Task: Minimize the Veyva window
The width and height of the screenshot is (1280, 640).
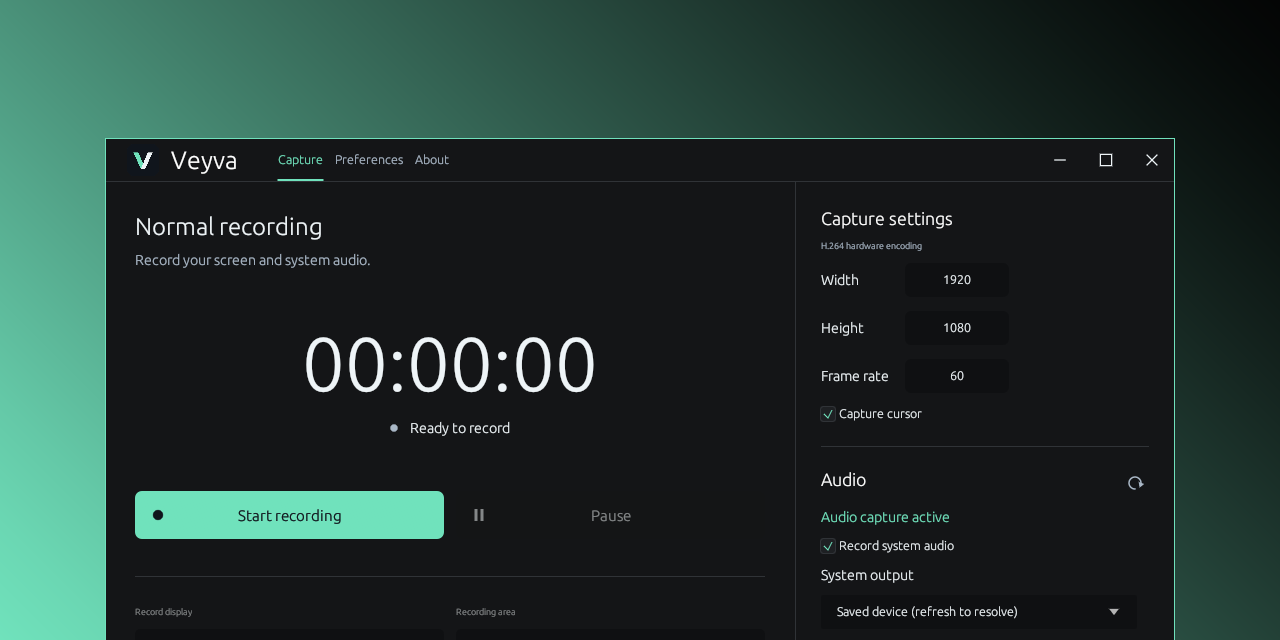Action: click(1060, 160)
